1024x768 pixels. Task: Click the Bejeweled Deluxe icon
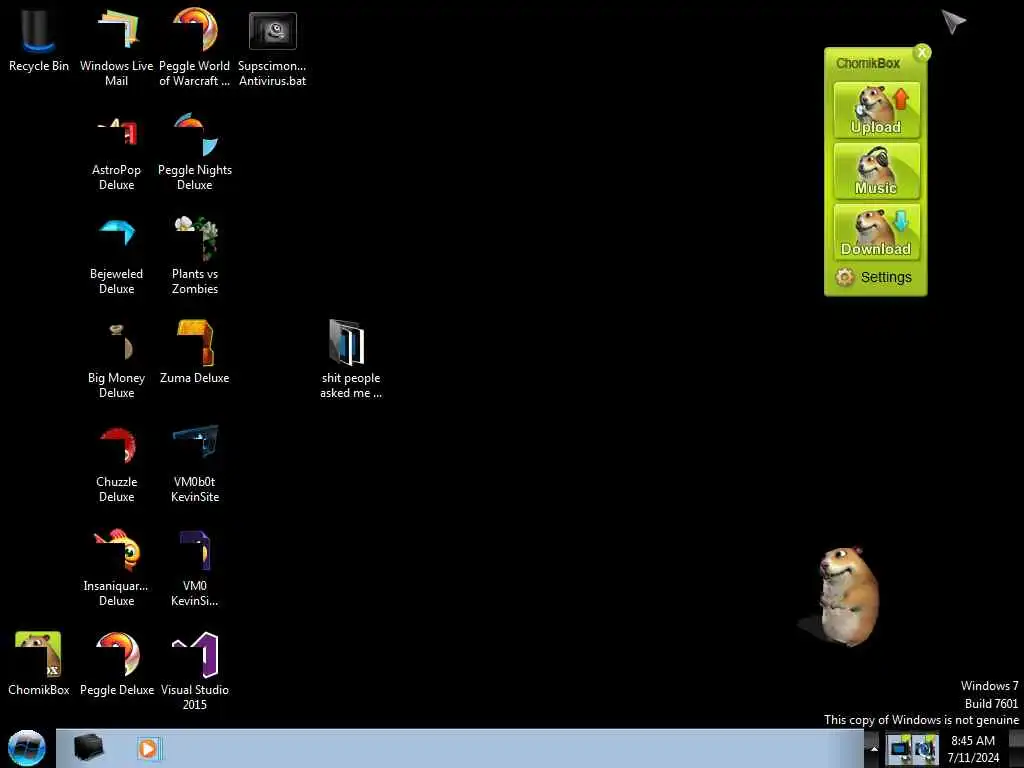pyautogui.click(x=116, y=255)
